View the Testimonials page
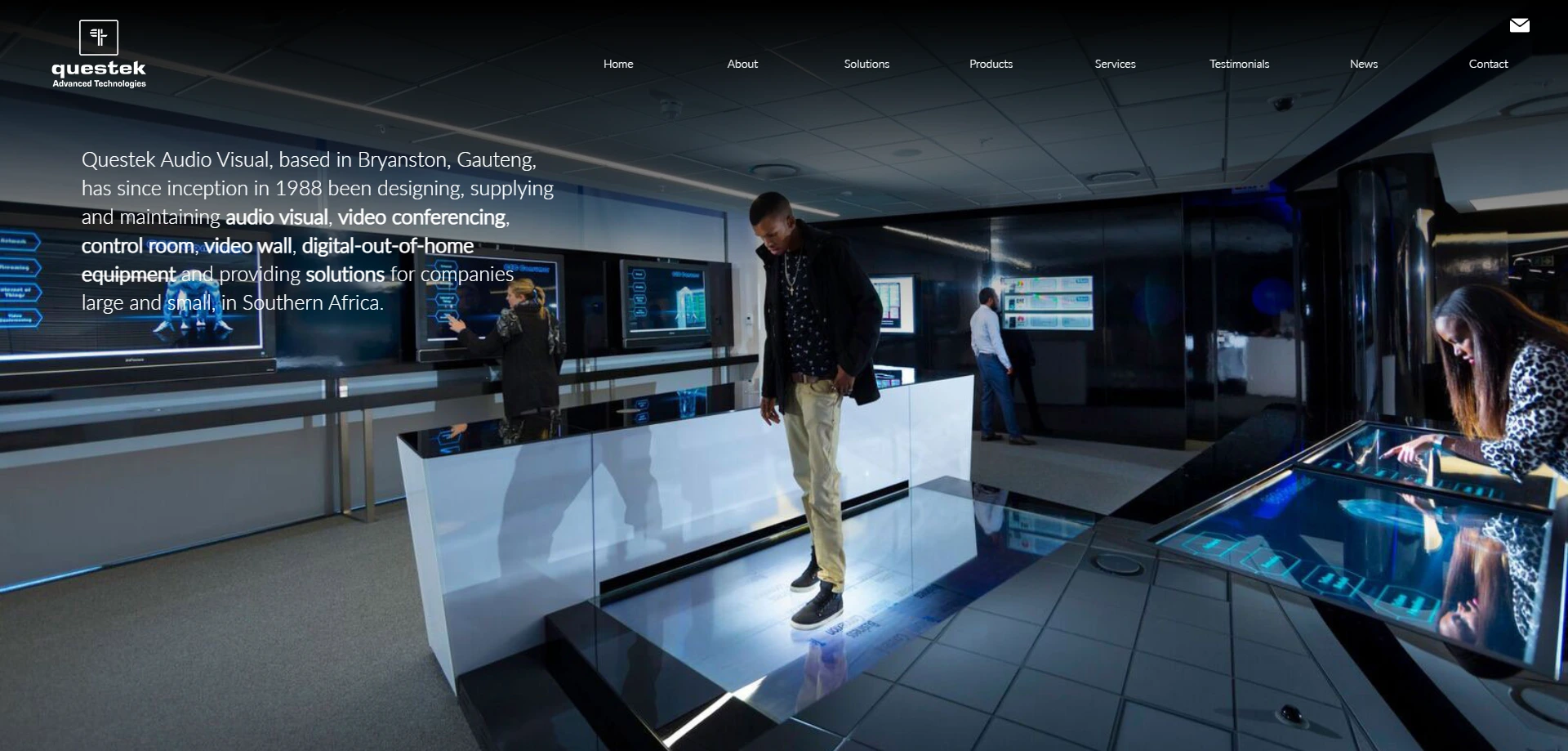 [1239, 64]
